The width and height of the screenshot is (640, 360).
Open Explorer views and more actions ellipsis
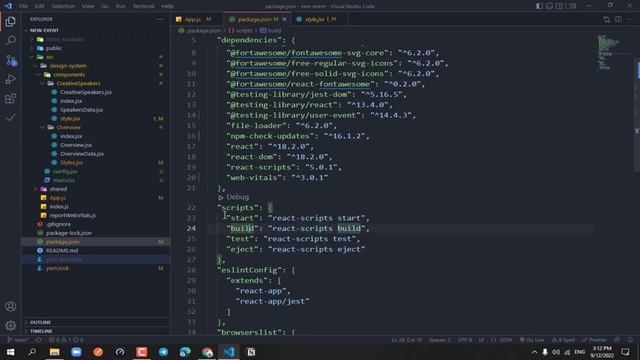coord(160,19)
